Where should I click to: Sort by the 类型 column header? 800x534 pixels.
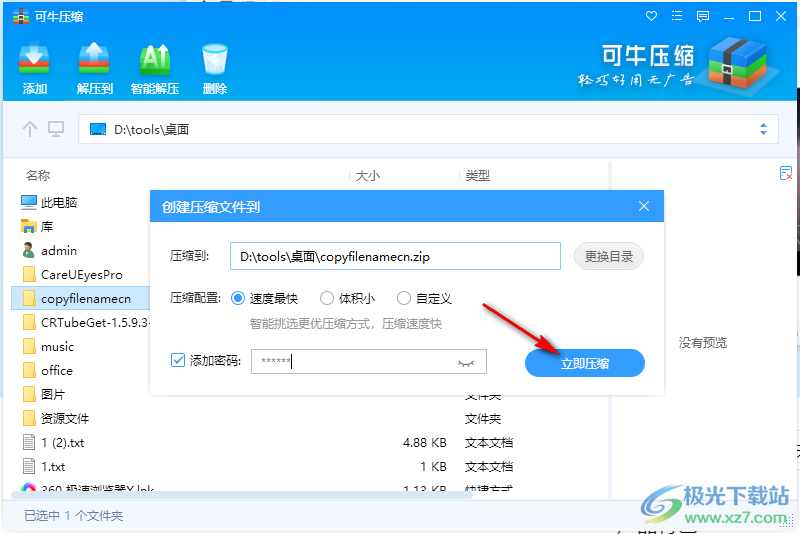[x=478, y=176]
